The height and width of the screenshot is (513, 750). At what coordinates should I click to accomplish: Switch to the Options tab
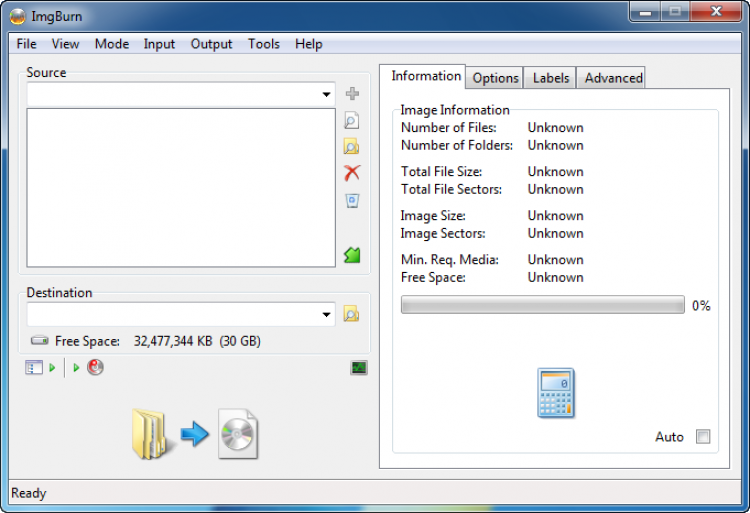(x=496, y=78)
